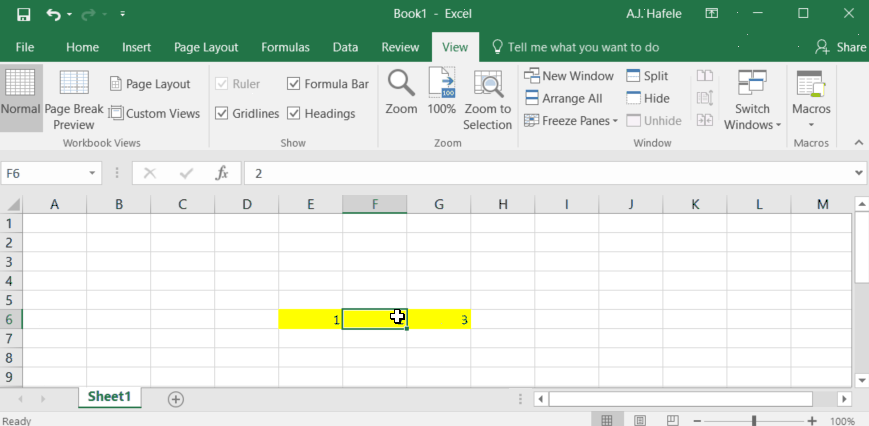Select row 6 header

pyautogui.click(x=11, y=320)
